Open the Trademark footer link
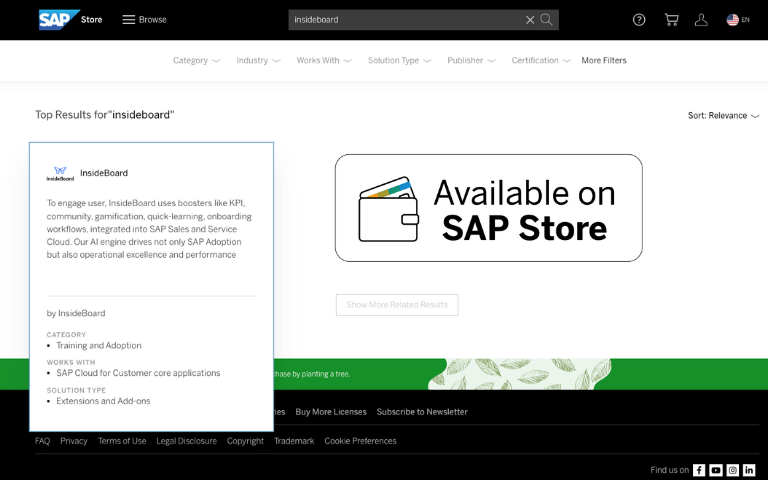This screenshot has height=480, width=768. click(x=294, y=441)
